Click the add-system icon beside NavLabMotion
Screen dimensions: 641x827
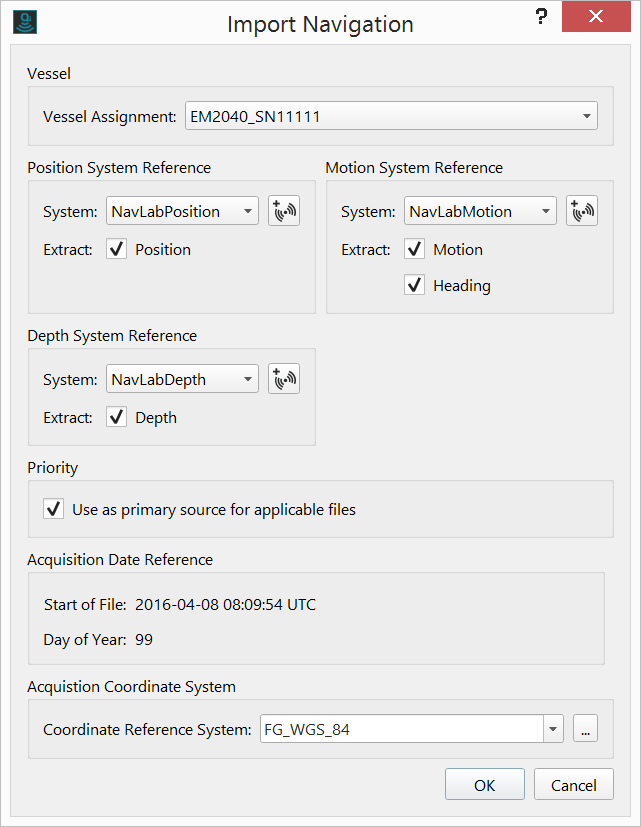(582, 211)
